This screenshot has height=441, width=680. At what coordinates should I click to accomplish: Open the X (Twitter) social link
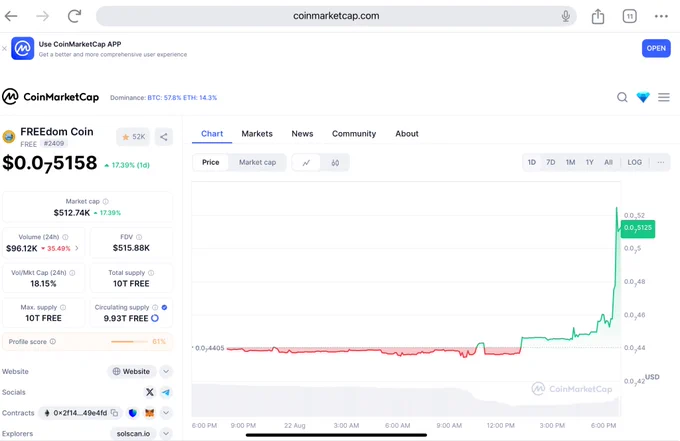[x=150, y=392]
